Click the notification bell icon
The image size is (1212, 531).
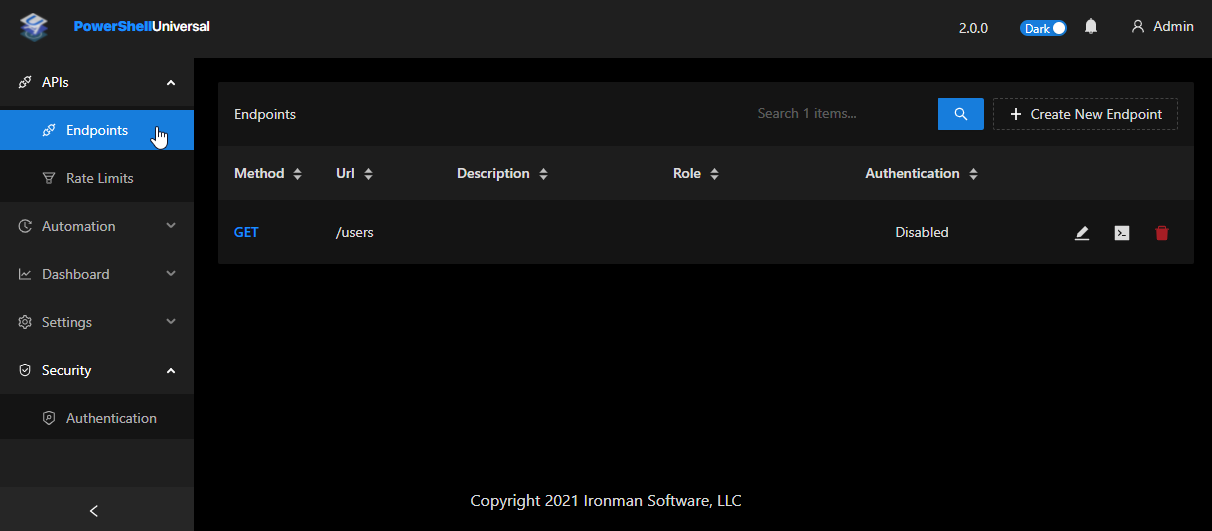(1091, 27)
